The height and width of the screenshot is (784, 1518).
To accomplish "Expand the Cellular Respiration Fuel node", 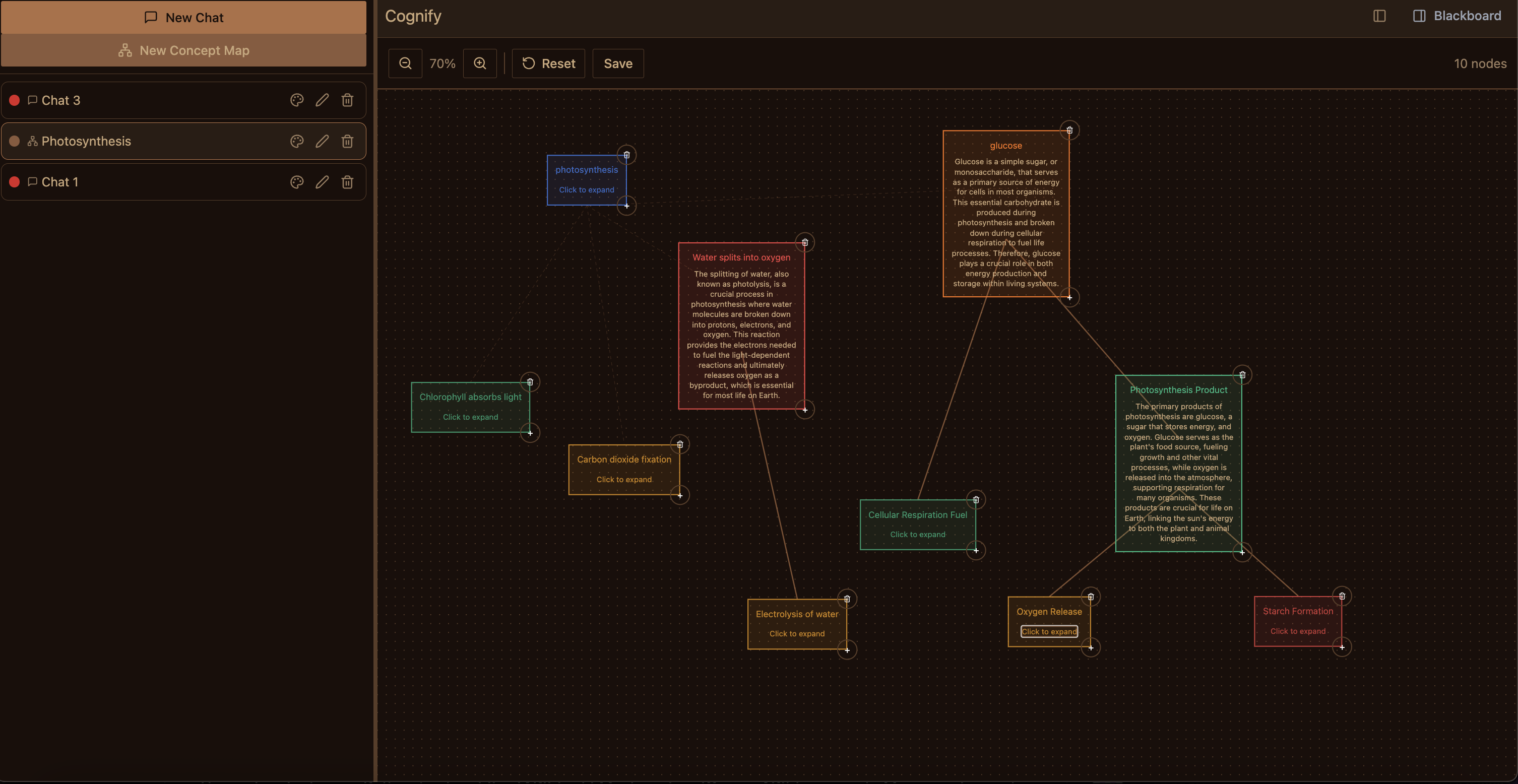I will (918, 534).
